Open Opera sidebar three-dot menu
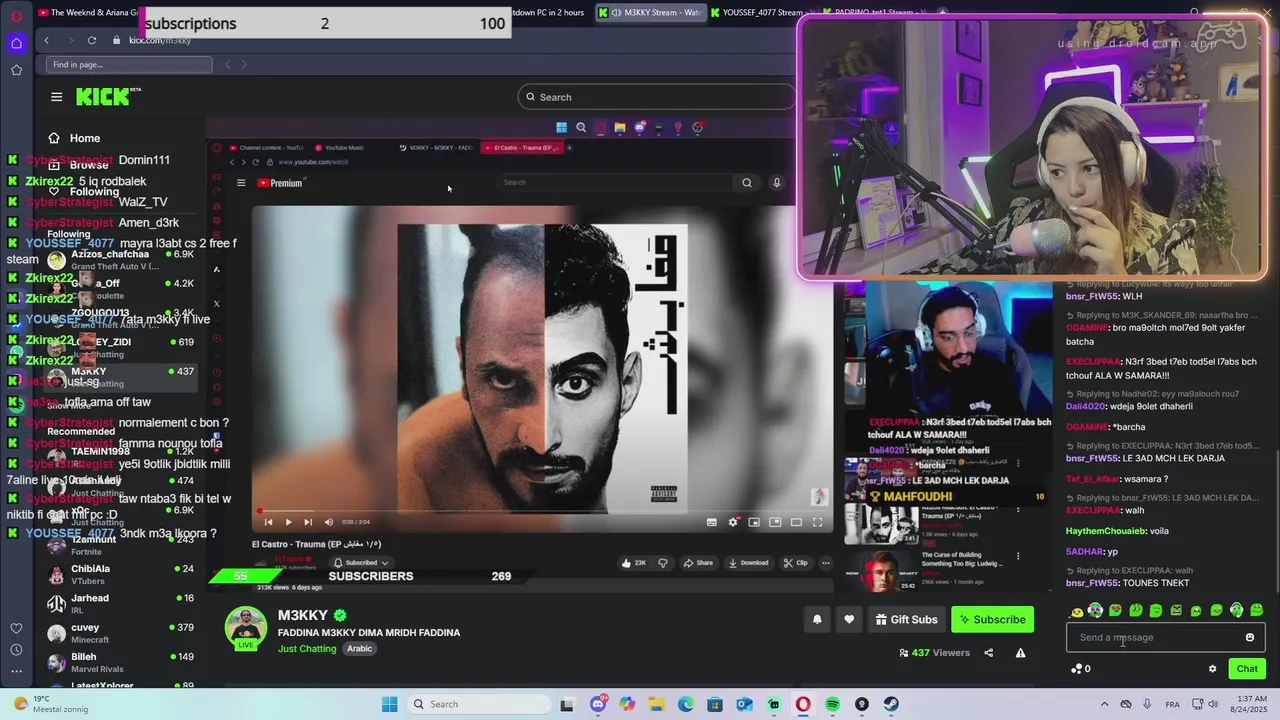1280x720 pixels. pyautogui.click(x=16, y=671)
